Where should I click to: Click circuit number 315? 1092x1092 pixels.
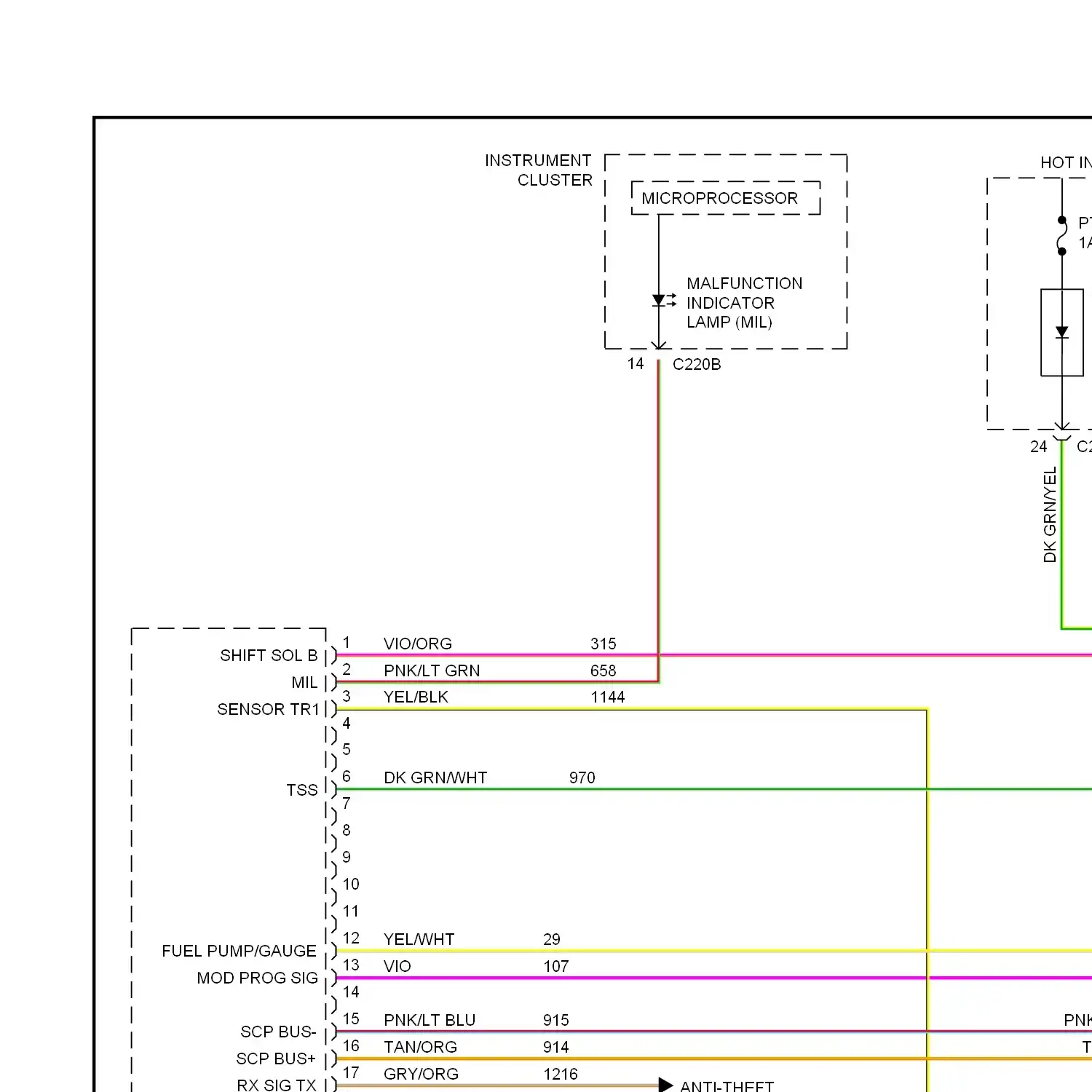coord(604,644)
